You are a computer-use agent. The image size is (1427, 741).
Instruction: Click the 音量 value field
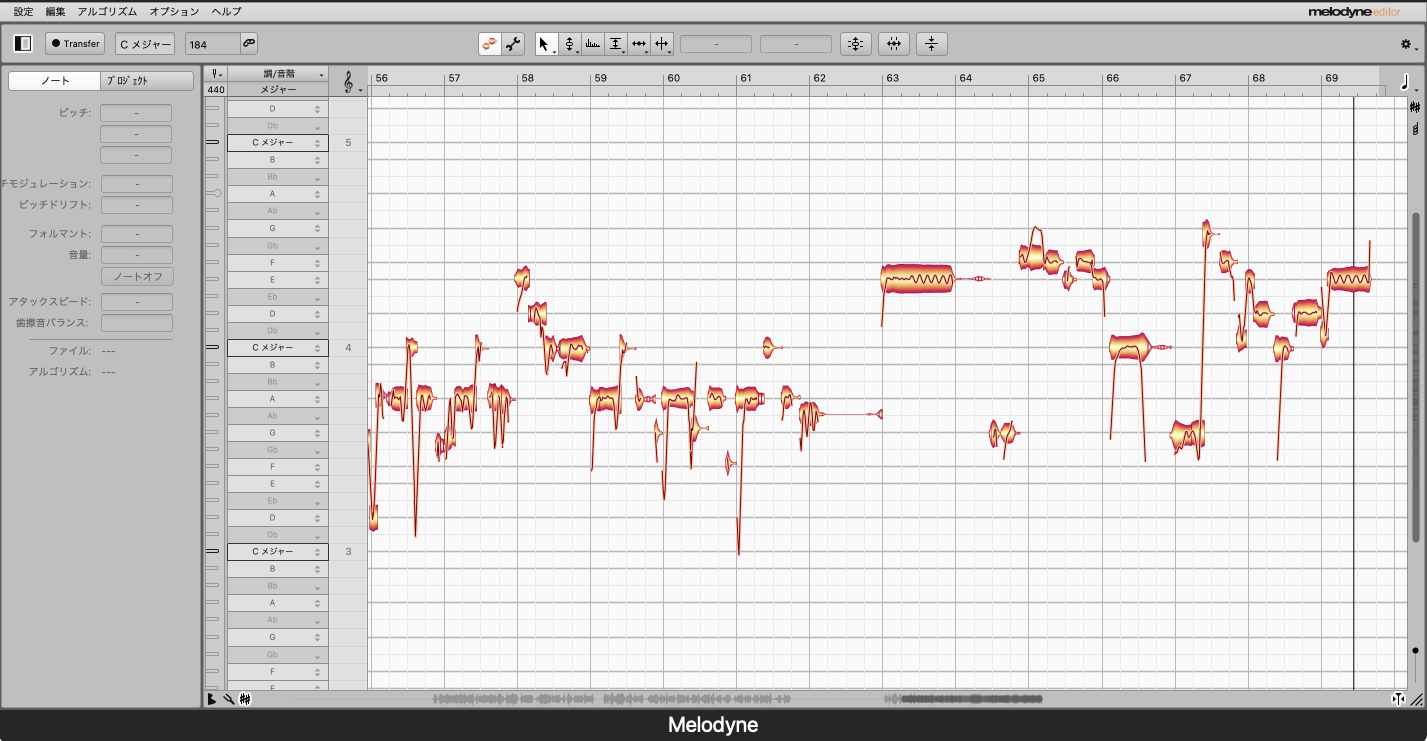click(x=136, y=255)
